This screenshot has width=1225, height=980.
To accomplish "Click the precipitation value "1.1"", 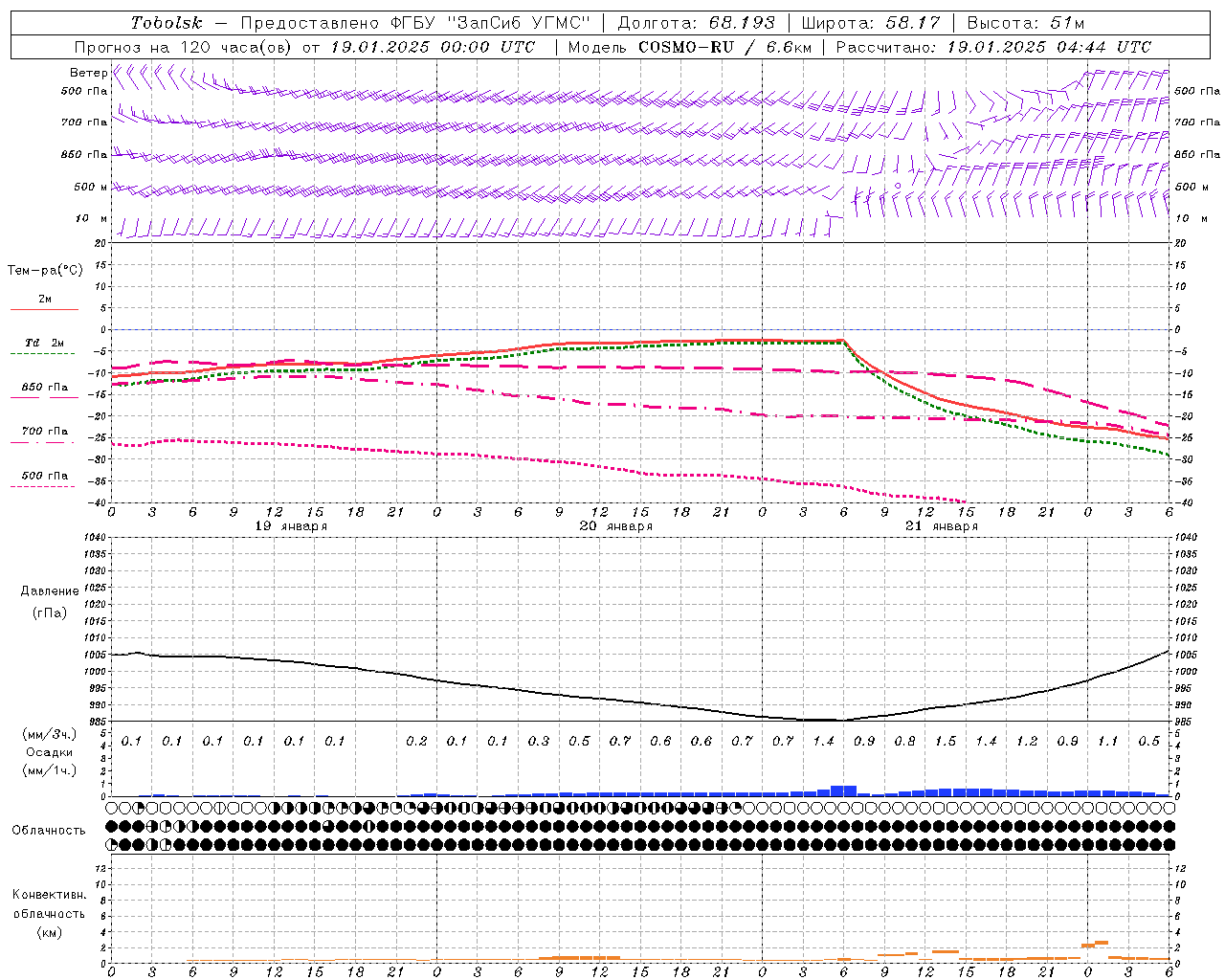I will (x=1107, y=742).
